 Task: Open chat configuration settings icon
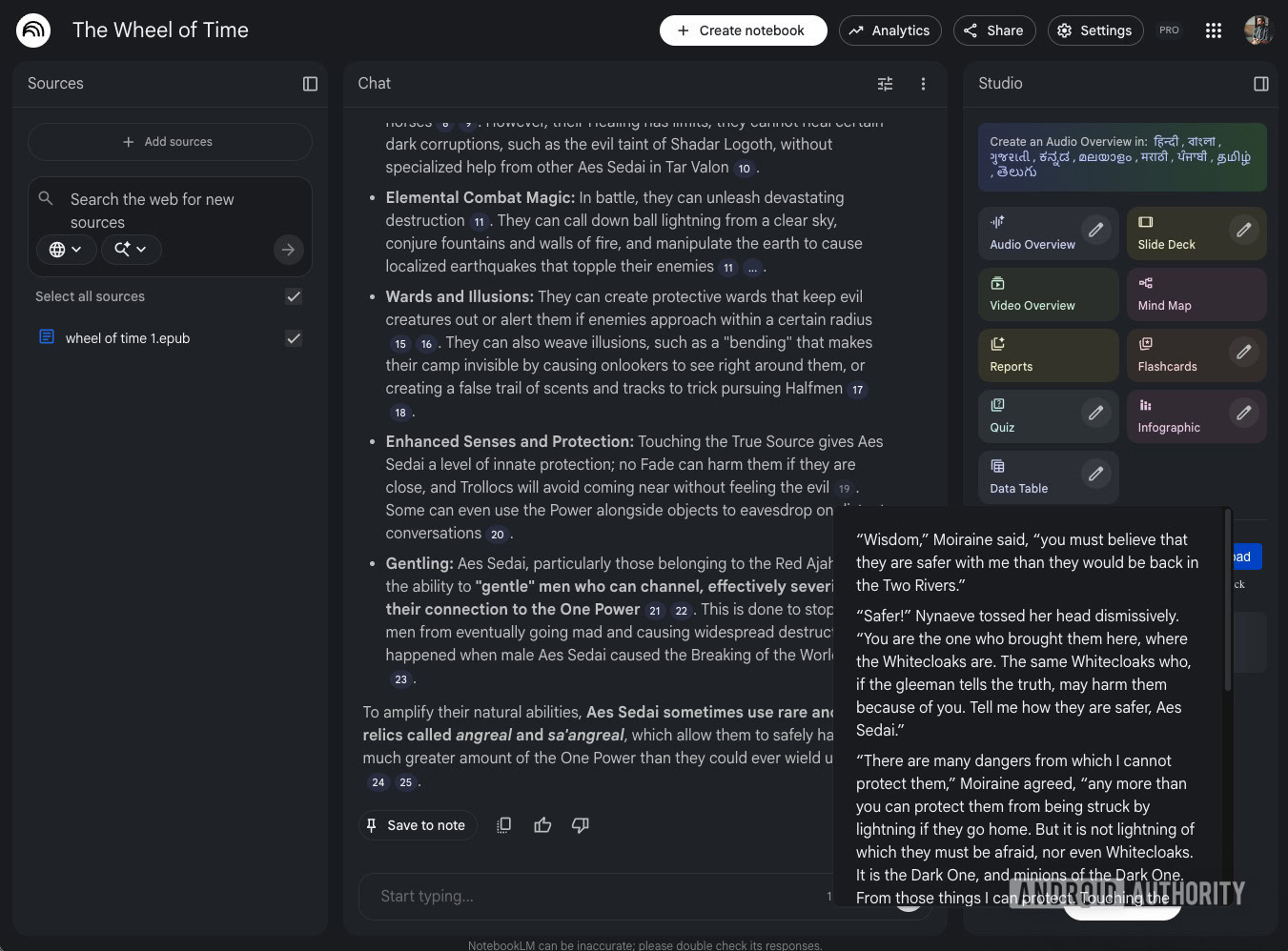point(885,84)
